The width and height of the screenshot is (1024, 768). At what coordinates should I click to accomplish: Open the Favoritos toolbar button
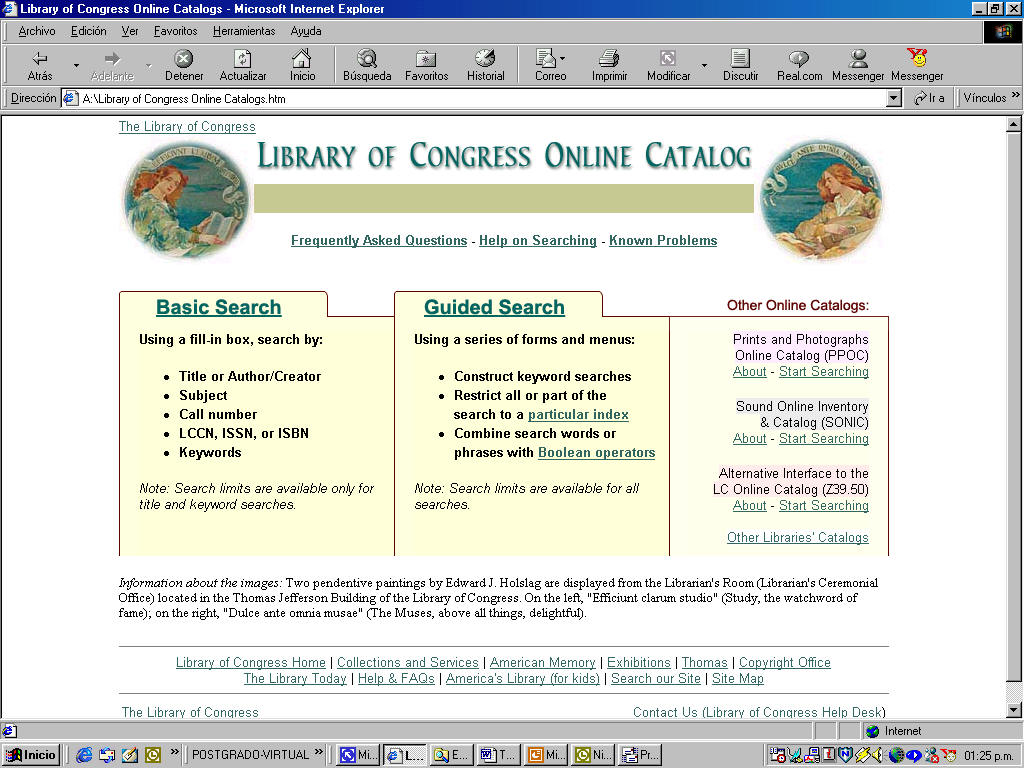[x=426, y=65]
